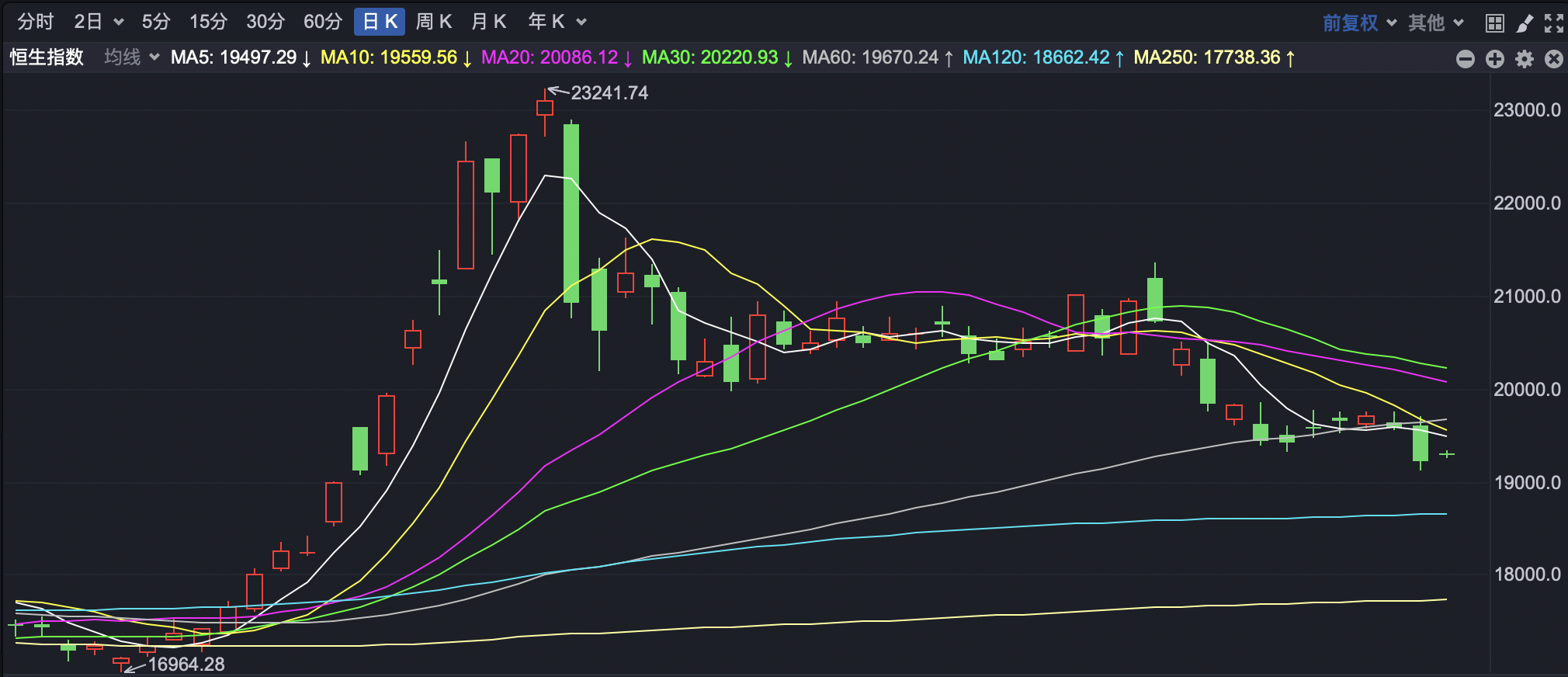Click the 23000.0 price axis label
Viewport: 1568px width, 677px height.
click(1527, 110)
